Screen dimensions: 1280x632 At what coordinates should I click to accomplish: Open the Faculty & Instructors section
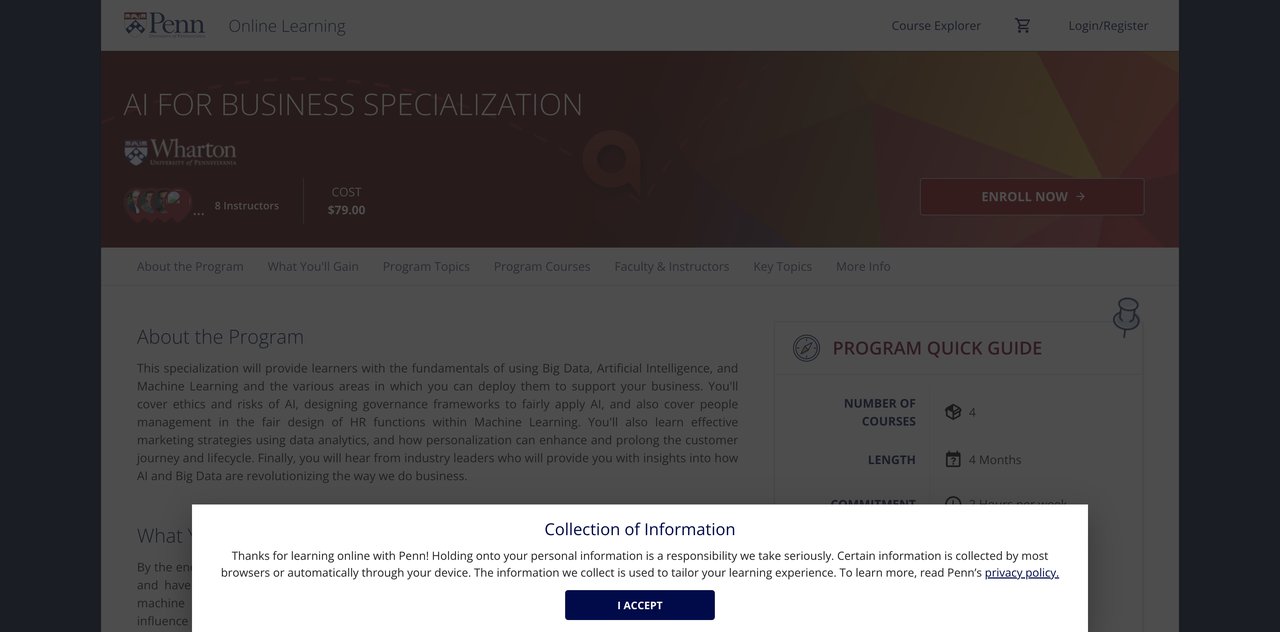(671, 266)
